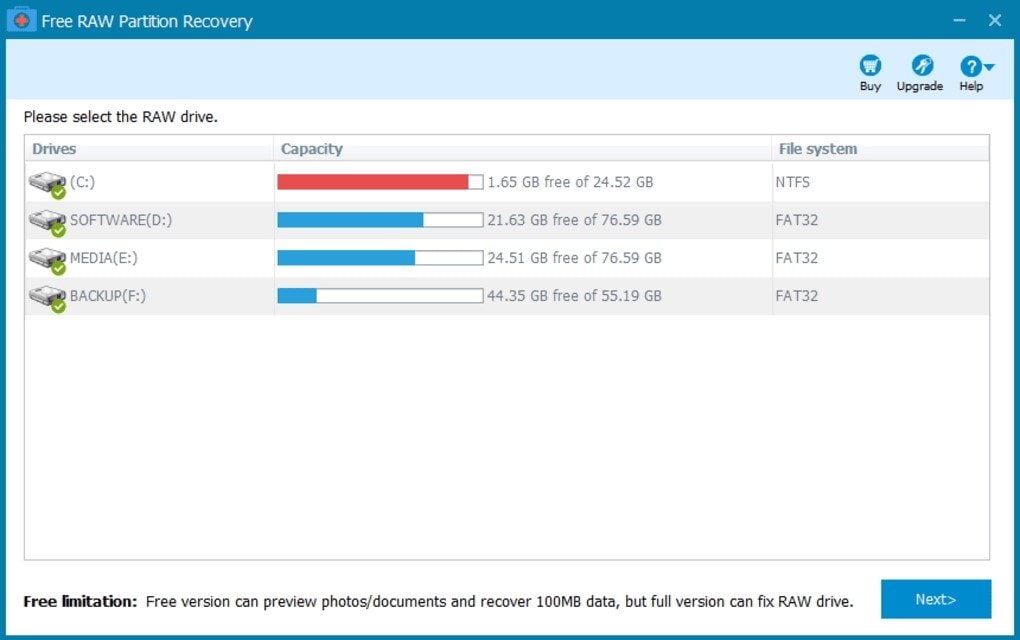Click FAT32 cell in BACKUP(F:) row
This screenshot has width=1020, height=640.
click(796, 296)
